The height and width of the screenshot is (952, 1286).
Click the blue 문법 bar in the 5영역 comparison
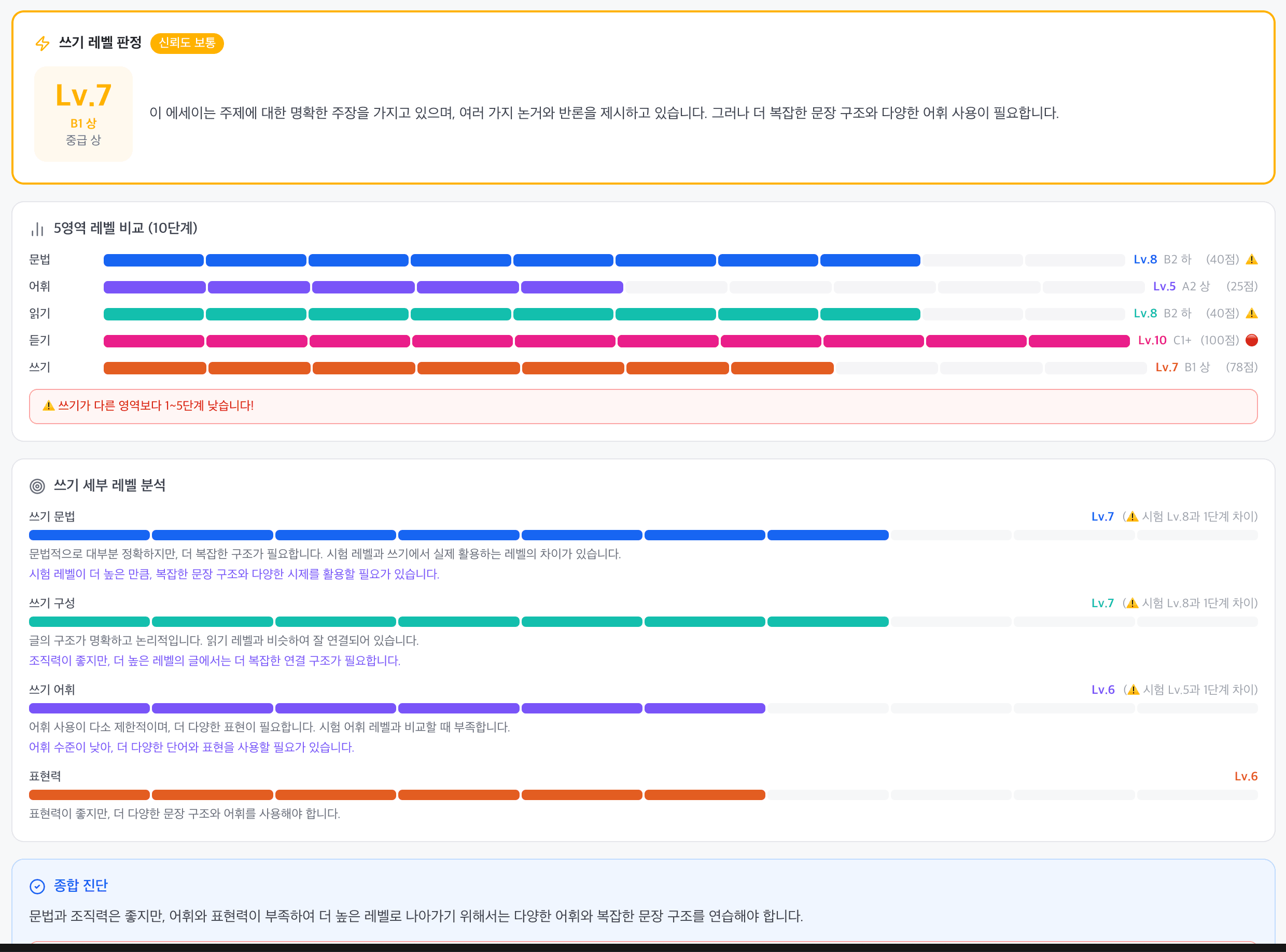[x=614, y=260]
